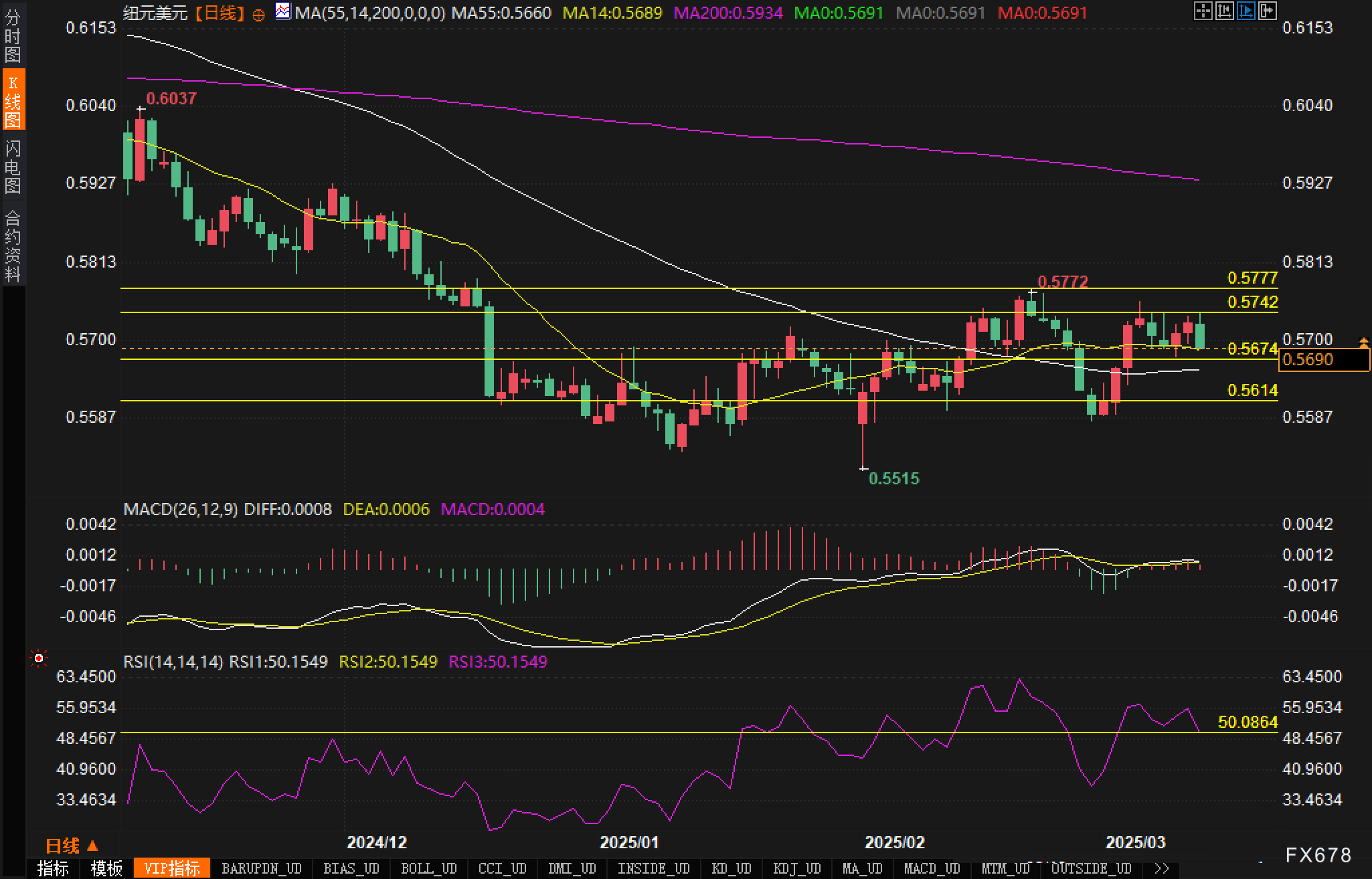Screen dimensions: 1372x879
Task: Click the jump-to-chart-start icon at top right
Action: point(1224,11)
